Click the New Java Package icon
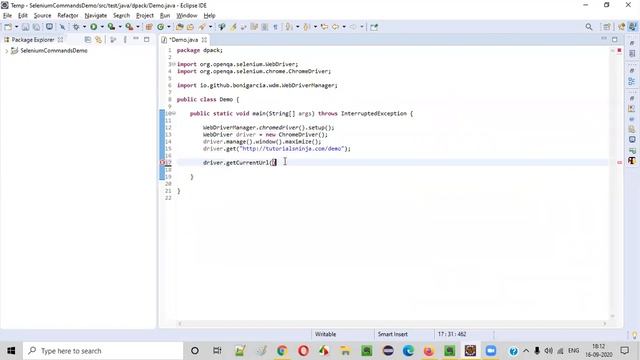The image size is (640, 360). [149, 27]
